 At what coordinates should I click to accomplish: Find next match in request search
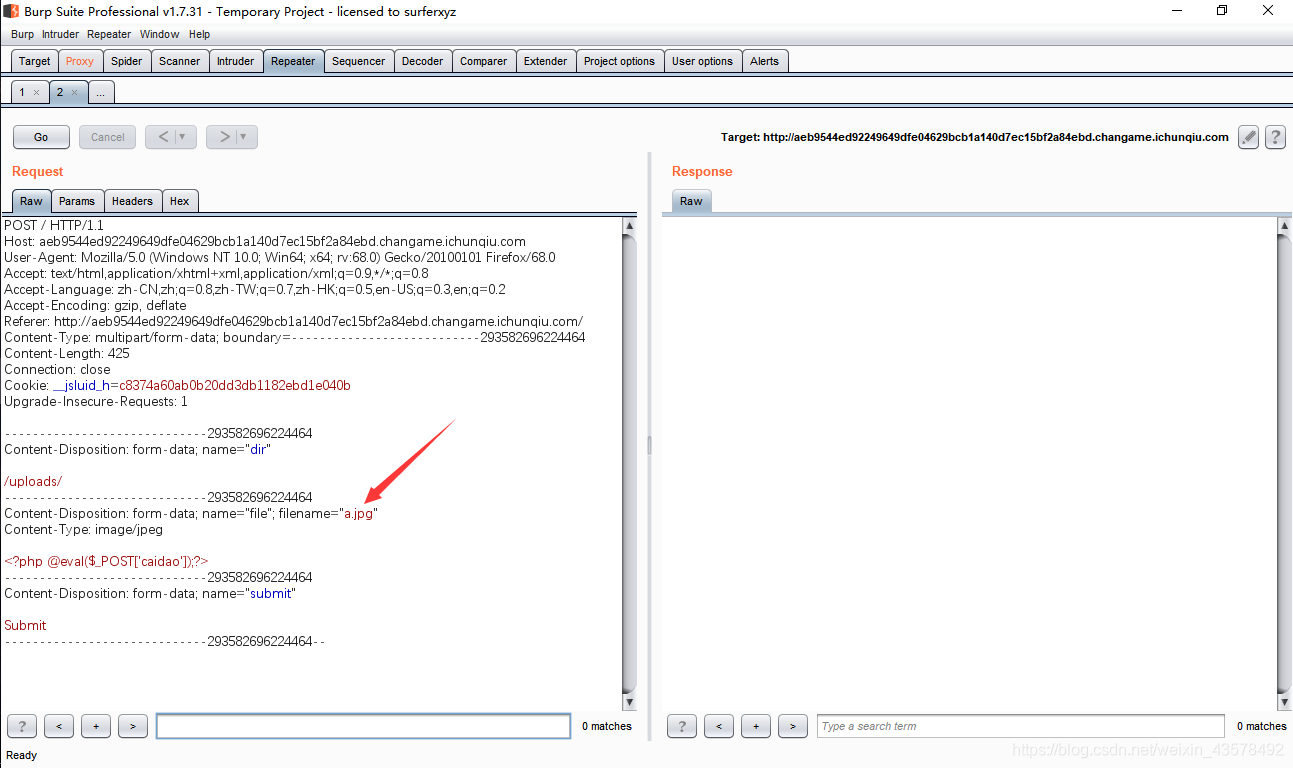(x=133, y=726)
